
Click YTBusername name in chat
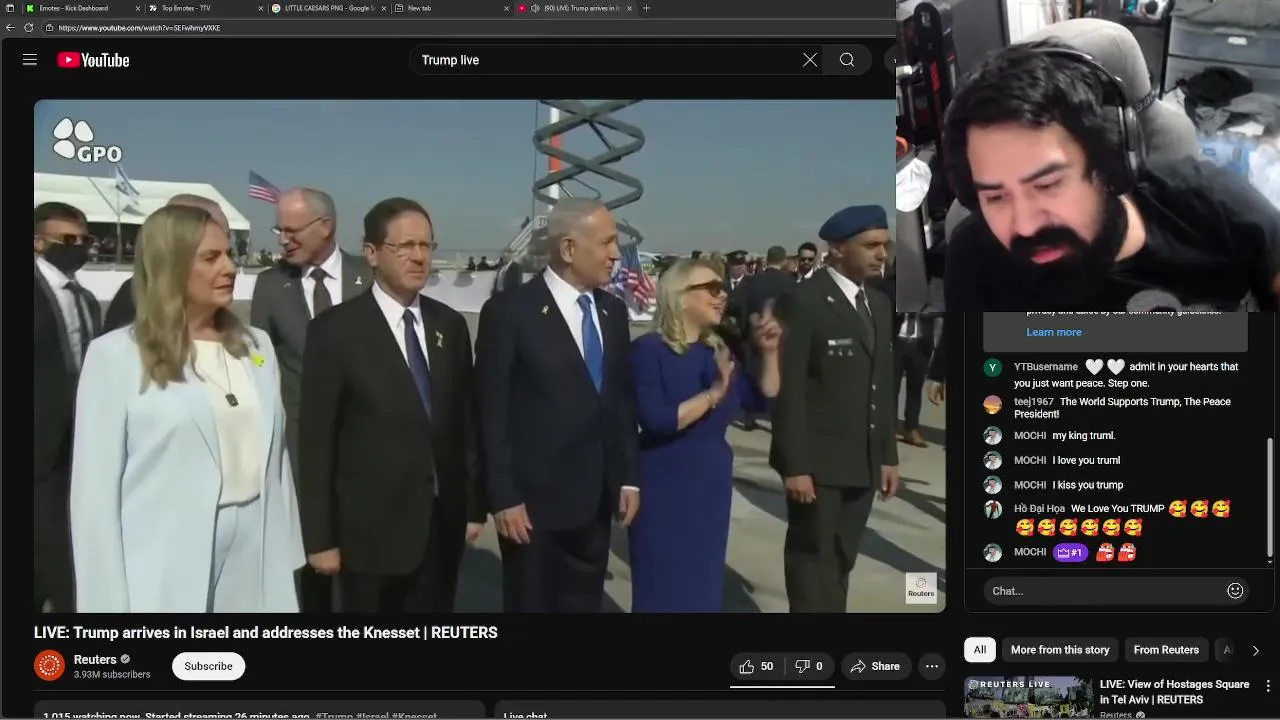pos(1046,367)
